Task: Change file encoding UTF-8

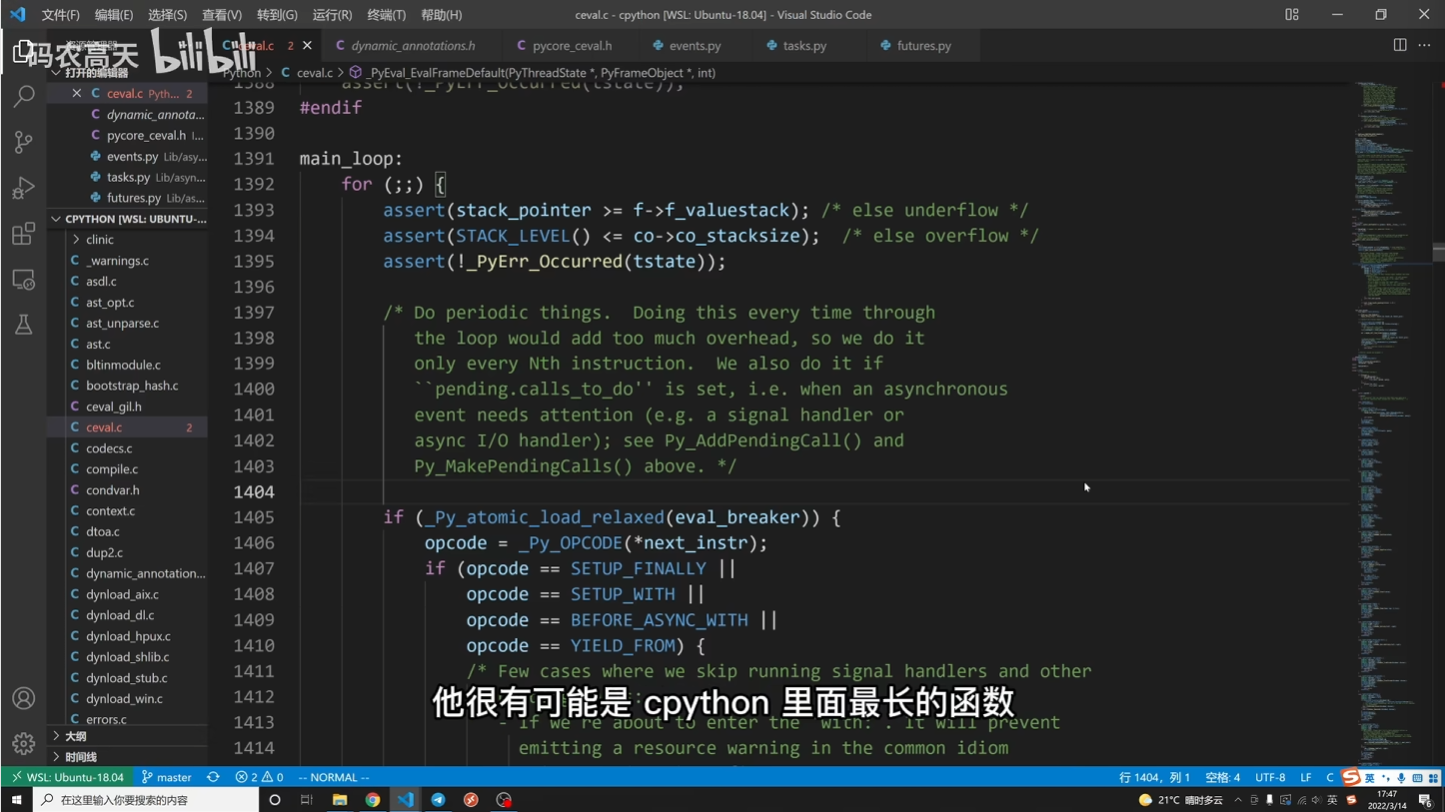Action: (1270, 777)
